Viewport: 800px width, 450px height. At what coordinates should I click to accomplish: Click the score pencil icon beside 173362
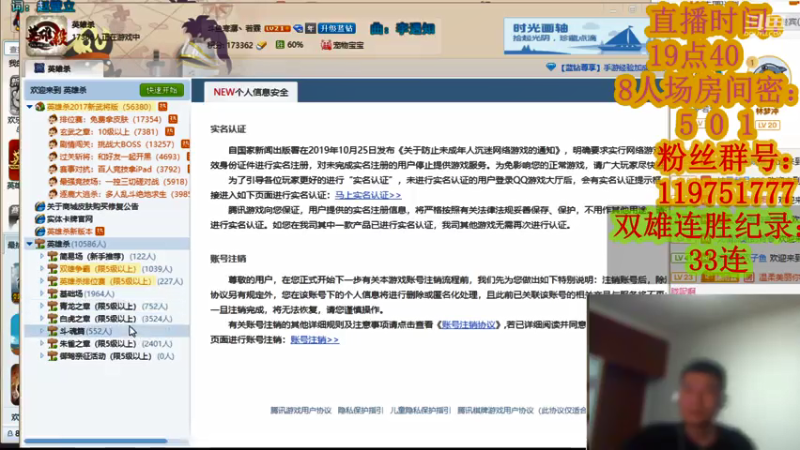(262, 45)
